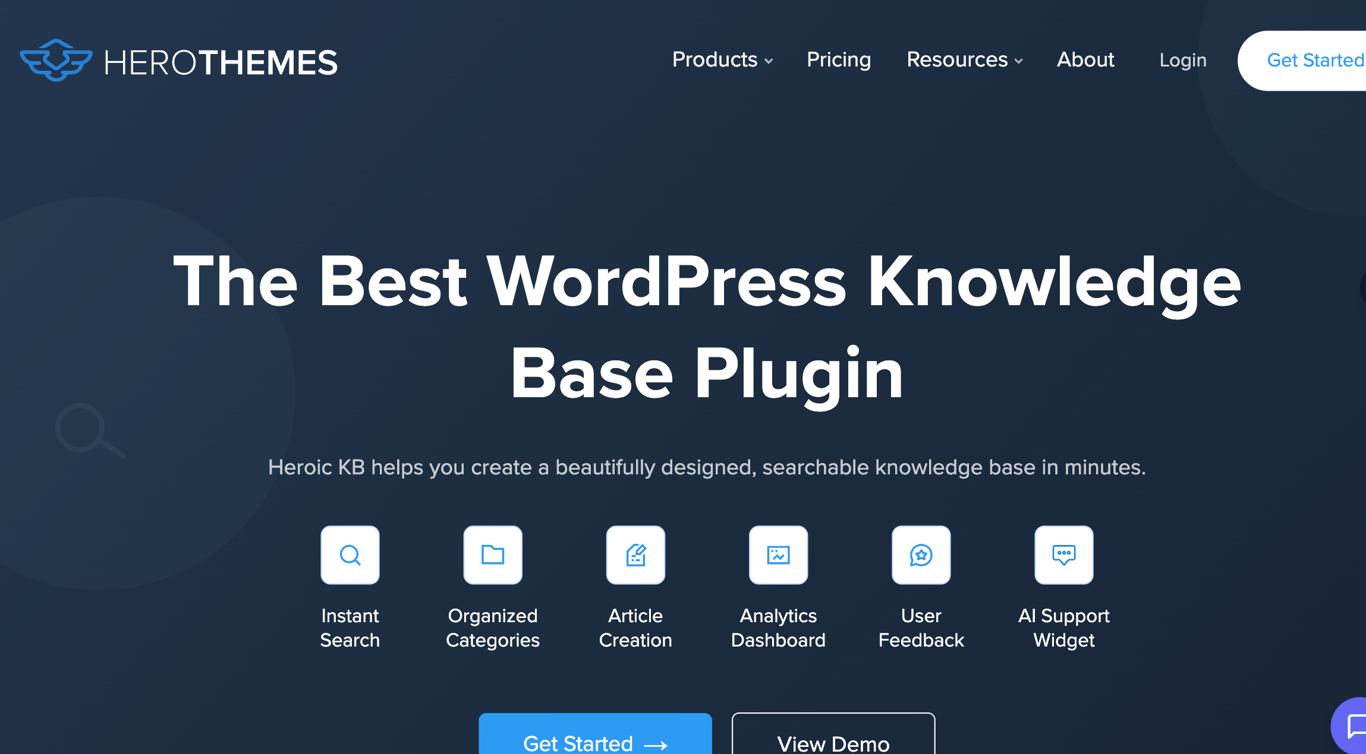This screenshot has width=1366, height=754.
Task: Click the "Instant Search" label
Action: click(x=350, y=628)
